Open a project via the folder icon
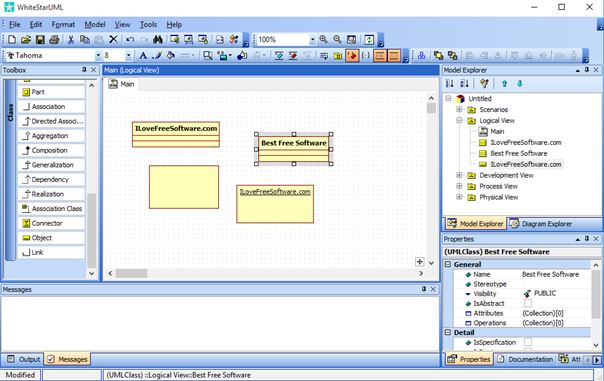Image resolution: width=604 pixels, height=381 pixels. [x=26, y=39]
